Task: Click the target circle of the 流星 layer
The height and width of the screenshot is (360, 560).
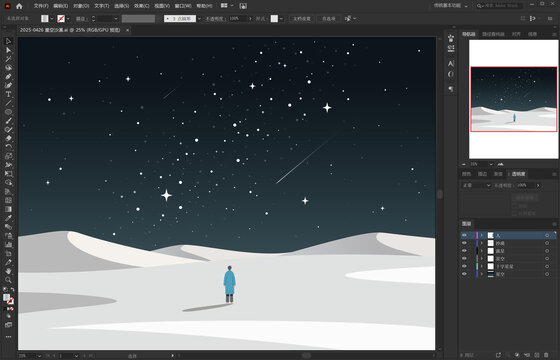Action: [x=547, y=251]
